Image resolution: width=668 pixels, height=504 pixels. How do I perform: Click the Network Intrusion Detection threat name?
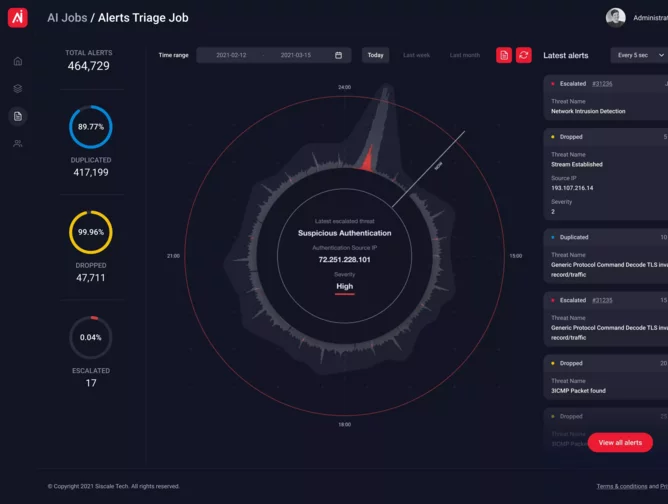[x=588, y=111]
